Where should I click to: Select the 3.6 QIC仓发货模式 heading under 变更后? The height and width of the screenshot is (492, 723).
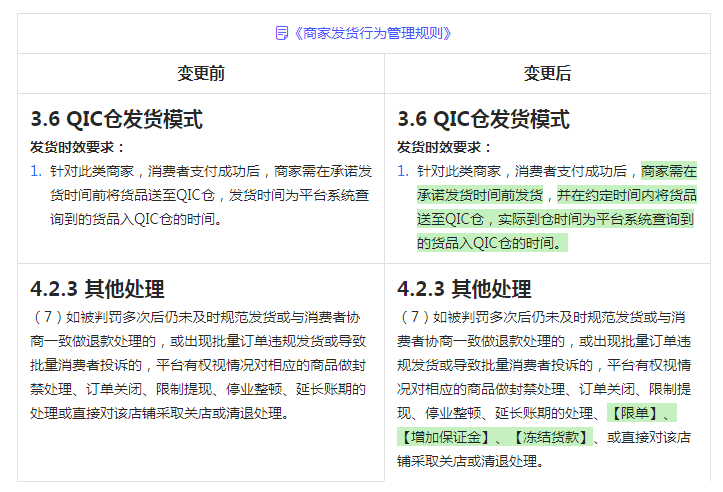point(483,120)
